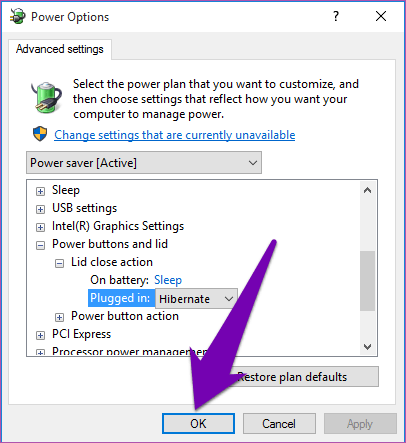Expand the Sleep tree node
The width and height of the screenshot is (406, 443).
click(40, 191)
